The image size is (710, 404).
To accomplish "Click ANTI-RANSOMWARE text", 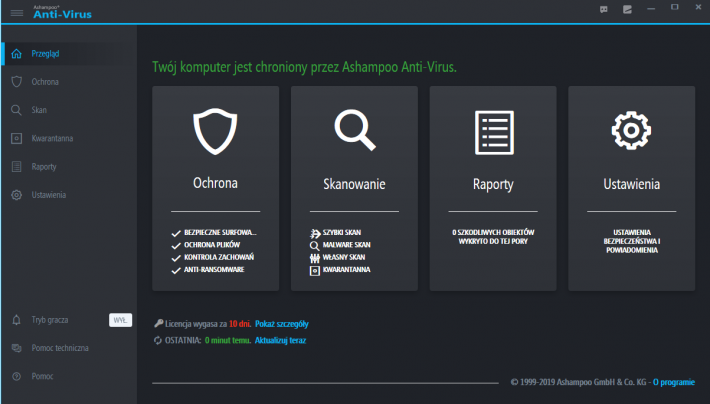I will coord(214,269).
